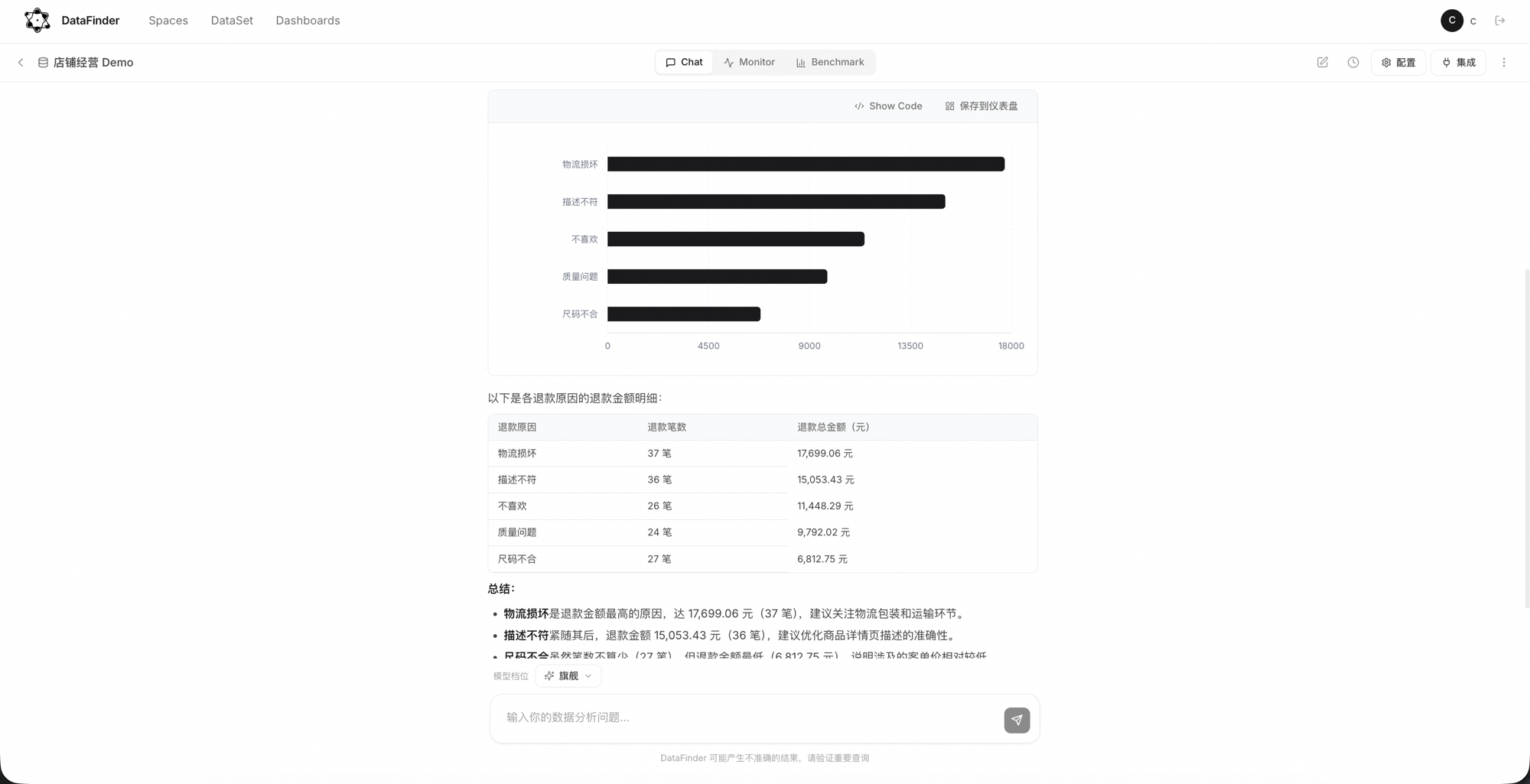
Task: Click the 质量问题 bar in the chart
Action: (717, 277)
